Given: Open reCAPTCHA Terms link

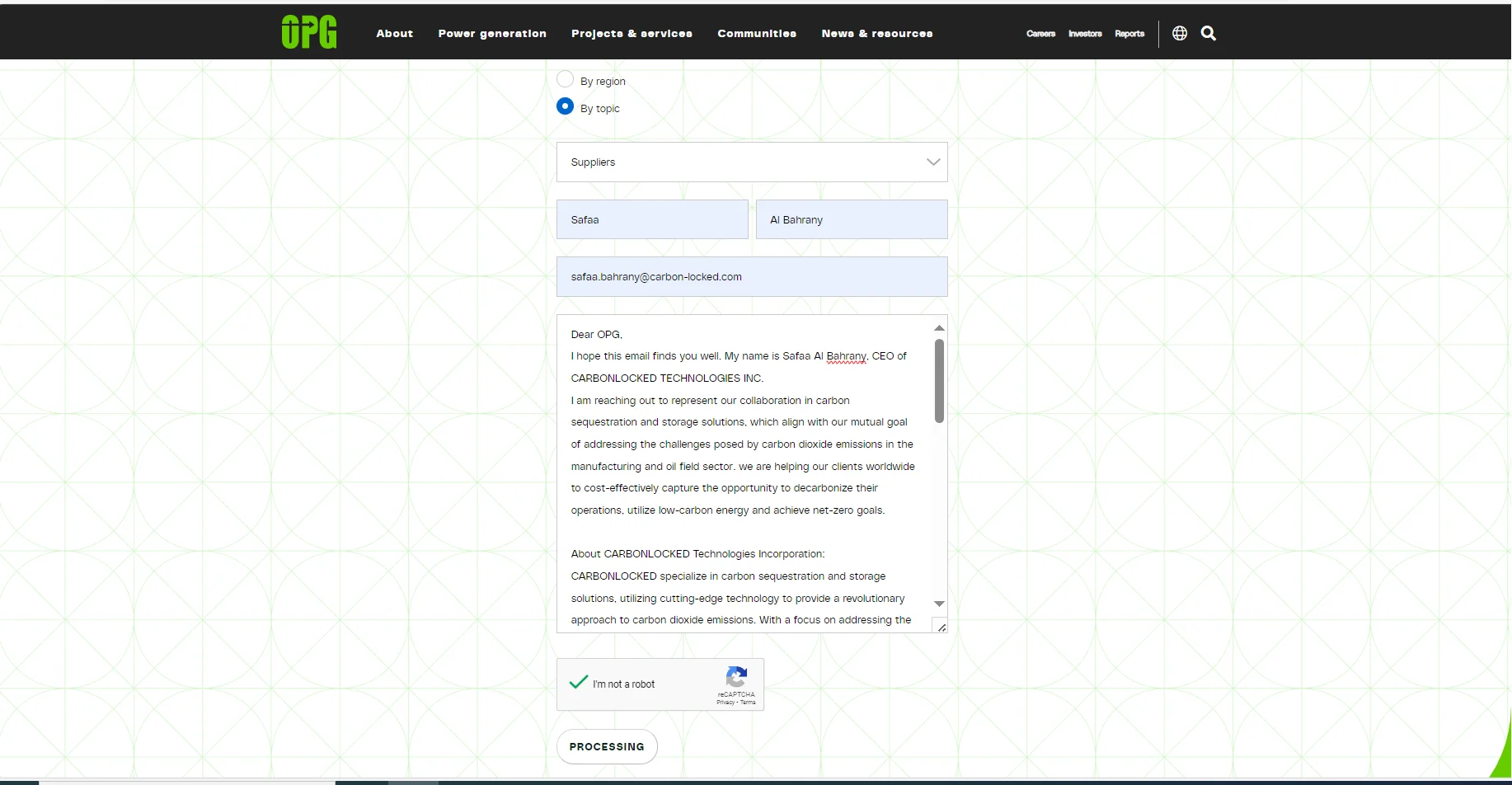Looking at the screenshot, I should pyautogui.click(x=748, y=703).
